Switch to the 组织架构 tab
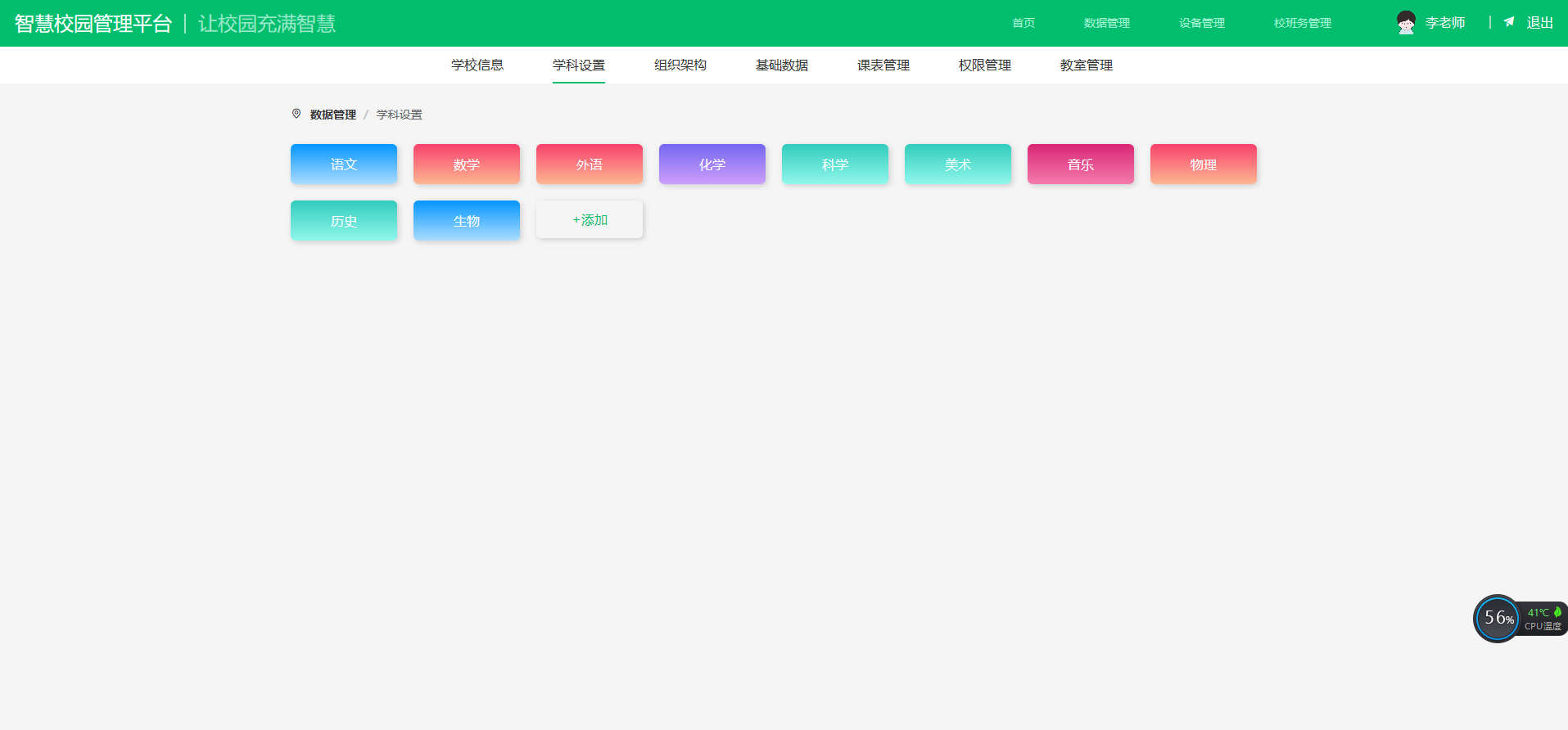1568x730 pixels. click(x=680, y=65)
